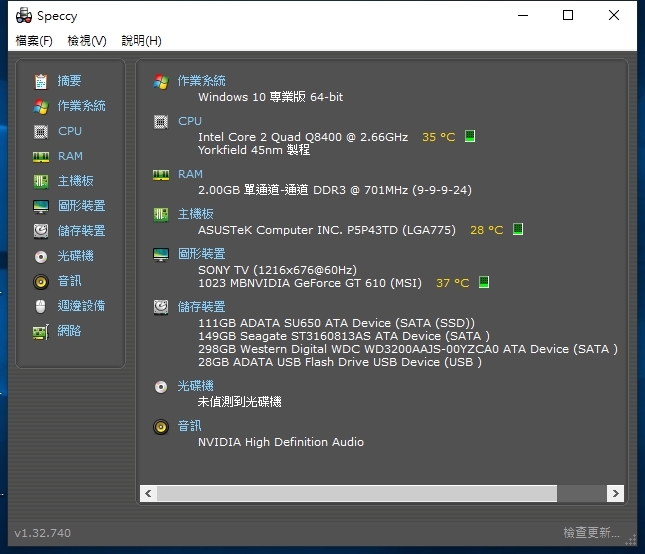Click the version label v1.32.740

coord(42,533)
